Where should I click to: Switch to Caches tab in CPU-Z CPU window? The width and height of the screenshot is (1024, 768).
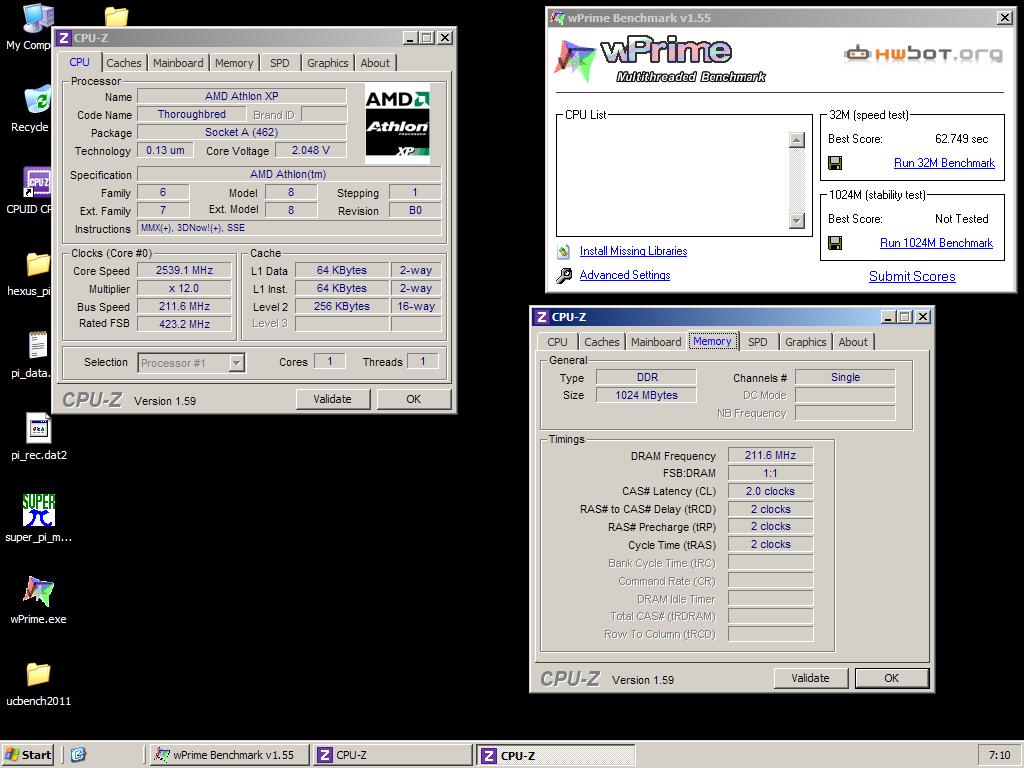[x=123, y=63]
